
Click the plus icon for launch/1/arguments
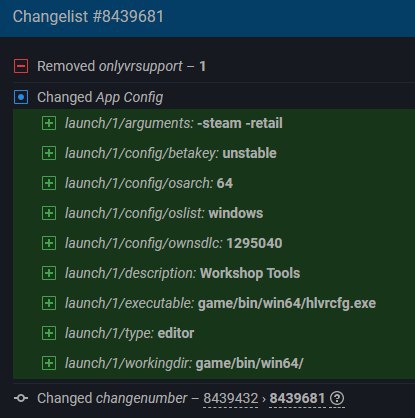(49, 123)
